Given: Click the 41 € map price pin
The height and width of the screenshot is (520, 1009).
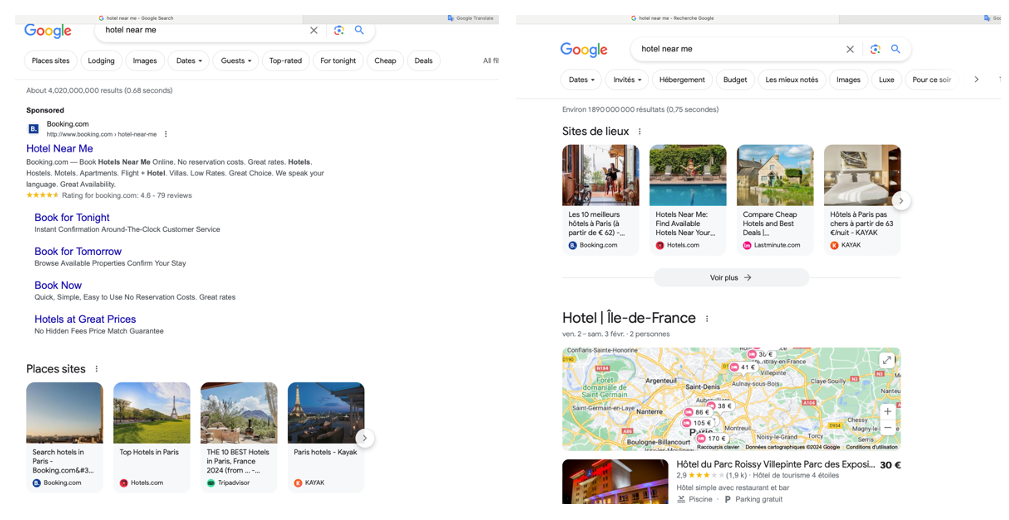Looking at the screenshot, I should [x=743, y=367].
